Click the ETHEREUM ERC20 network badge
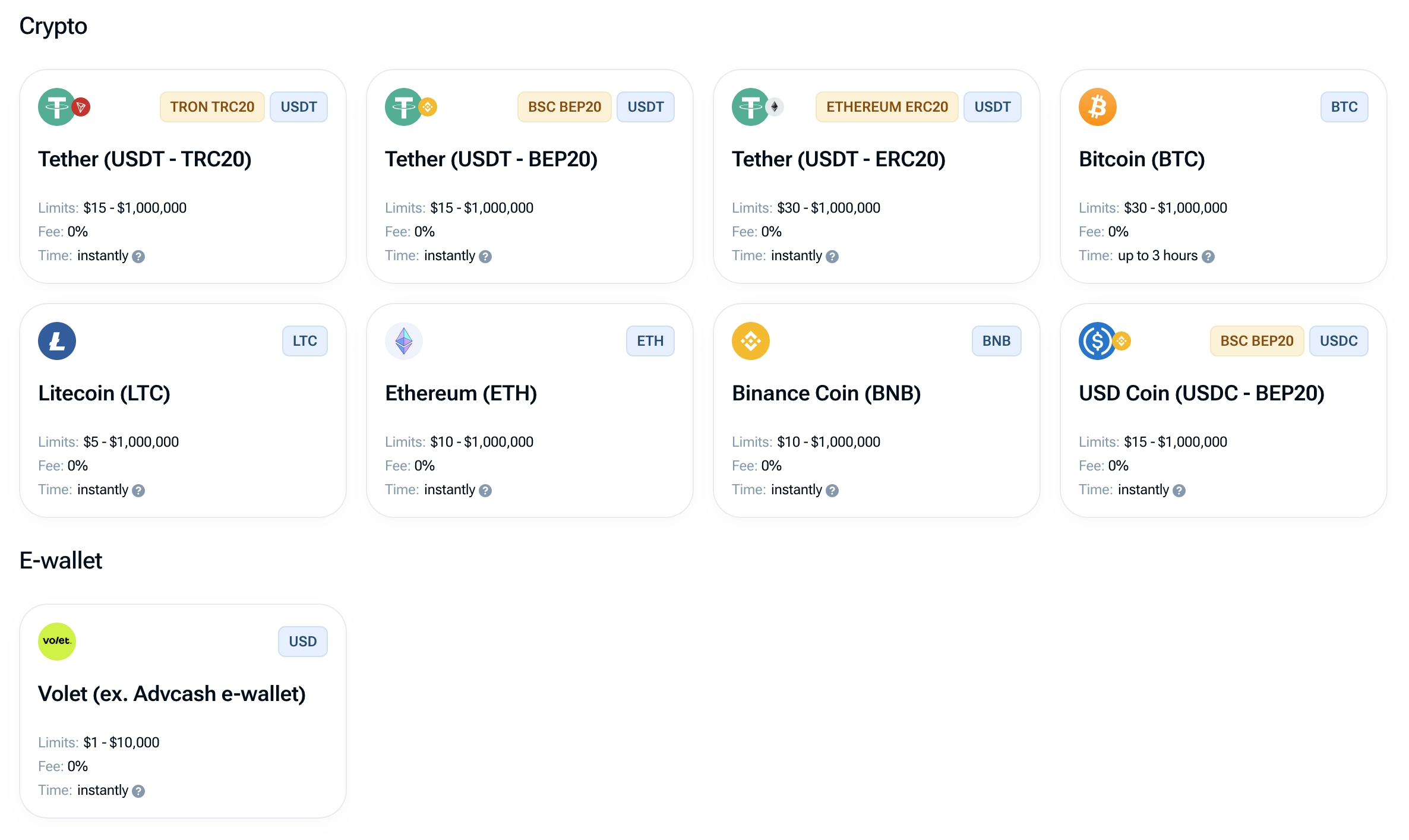The image size is (1409, 840). tap(887, 107)
